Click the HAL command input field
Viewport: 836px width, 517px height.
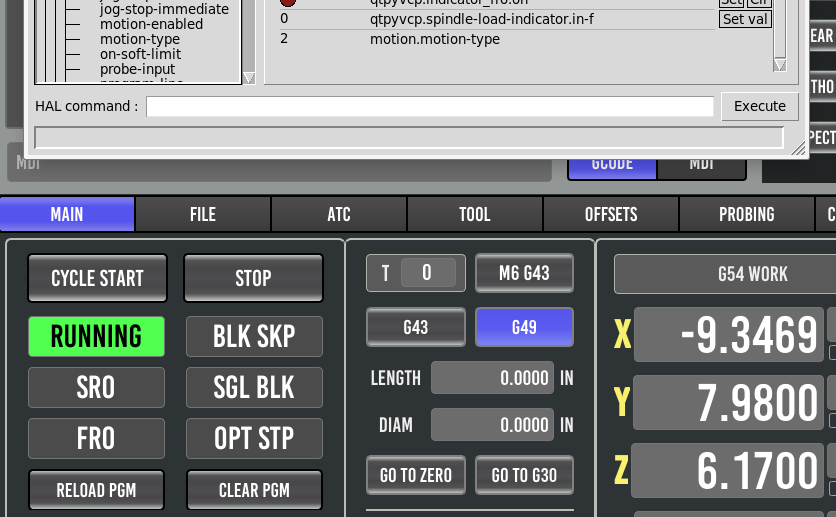click(x=430, y=106)
